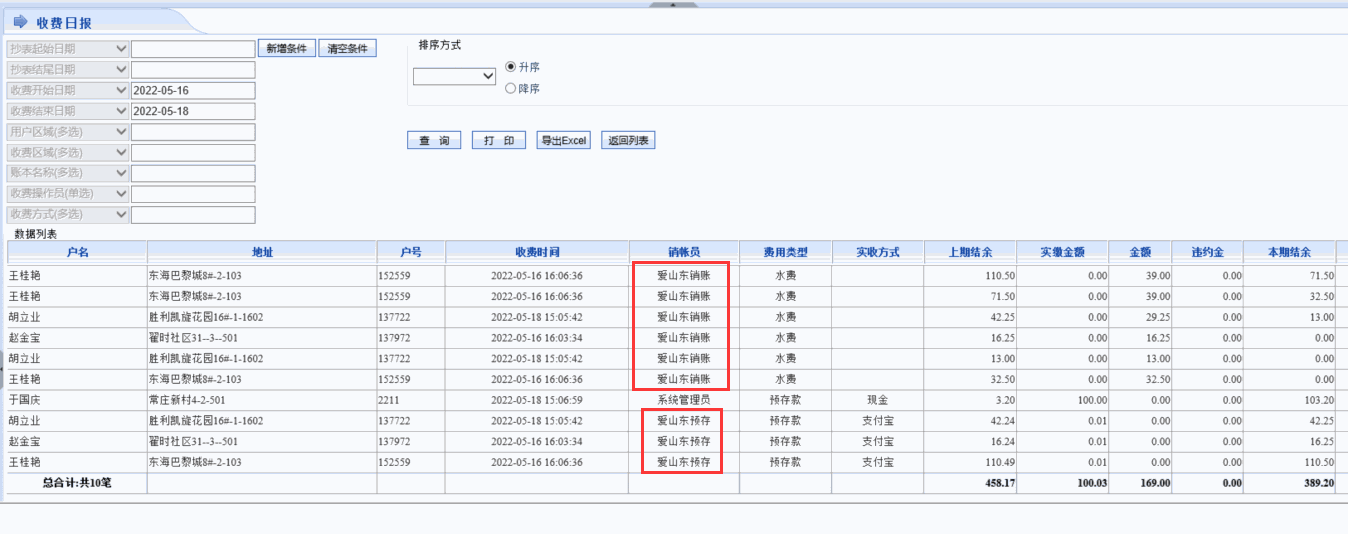Open the 排序方式 sort field dropdown
The image size is (1348, 534).
(x=455, y=77)
